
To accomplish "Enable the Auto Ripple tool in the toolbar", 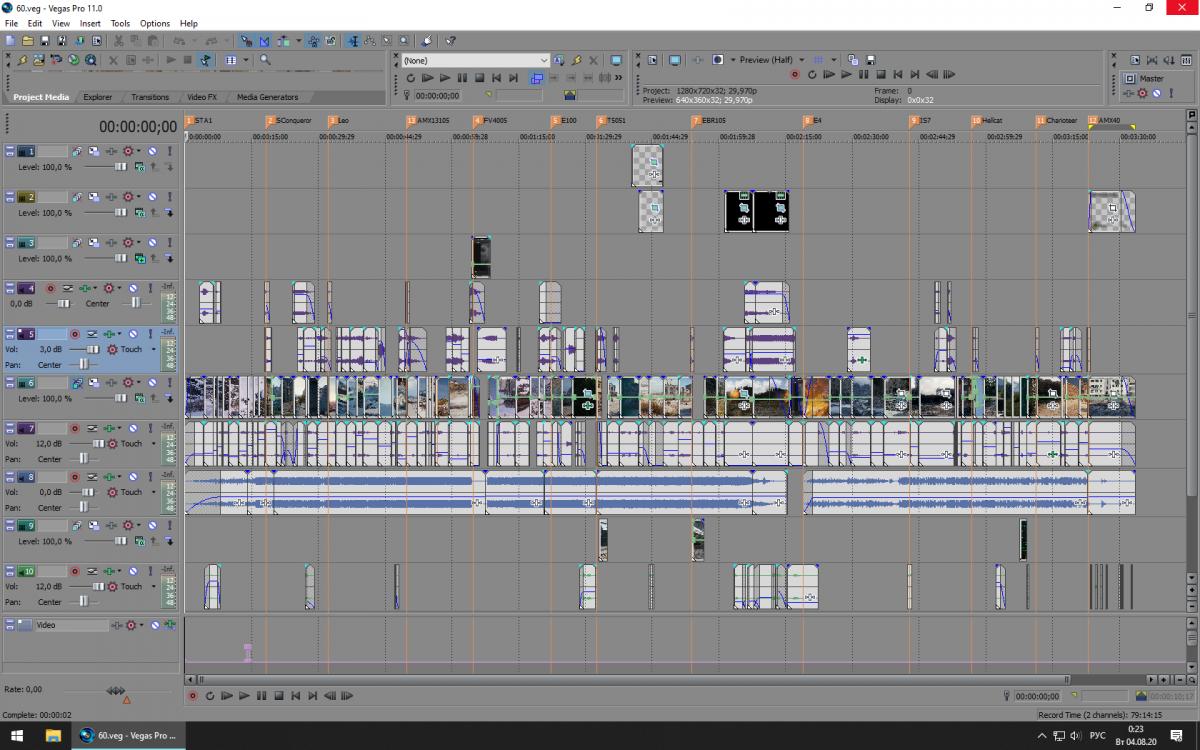I will point(283,41).
